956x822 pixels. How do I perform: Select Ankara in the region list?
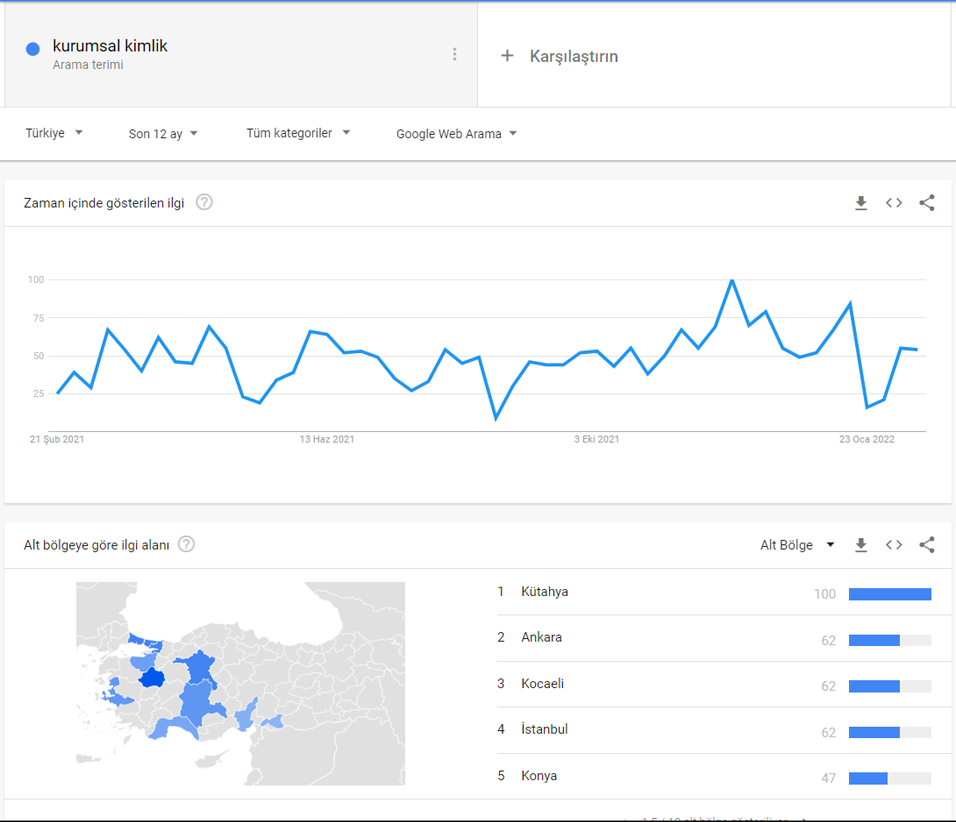(x=541, y=637)
